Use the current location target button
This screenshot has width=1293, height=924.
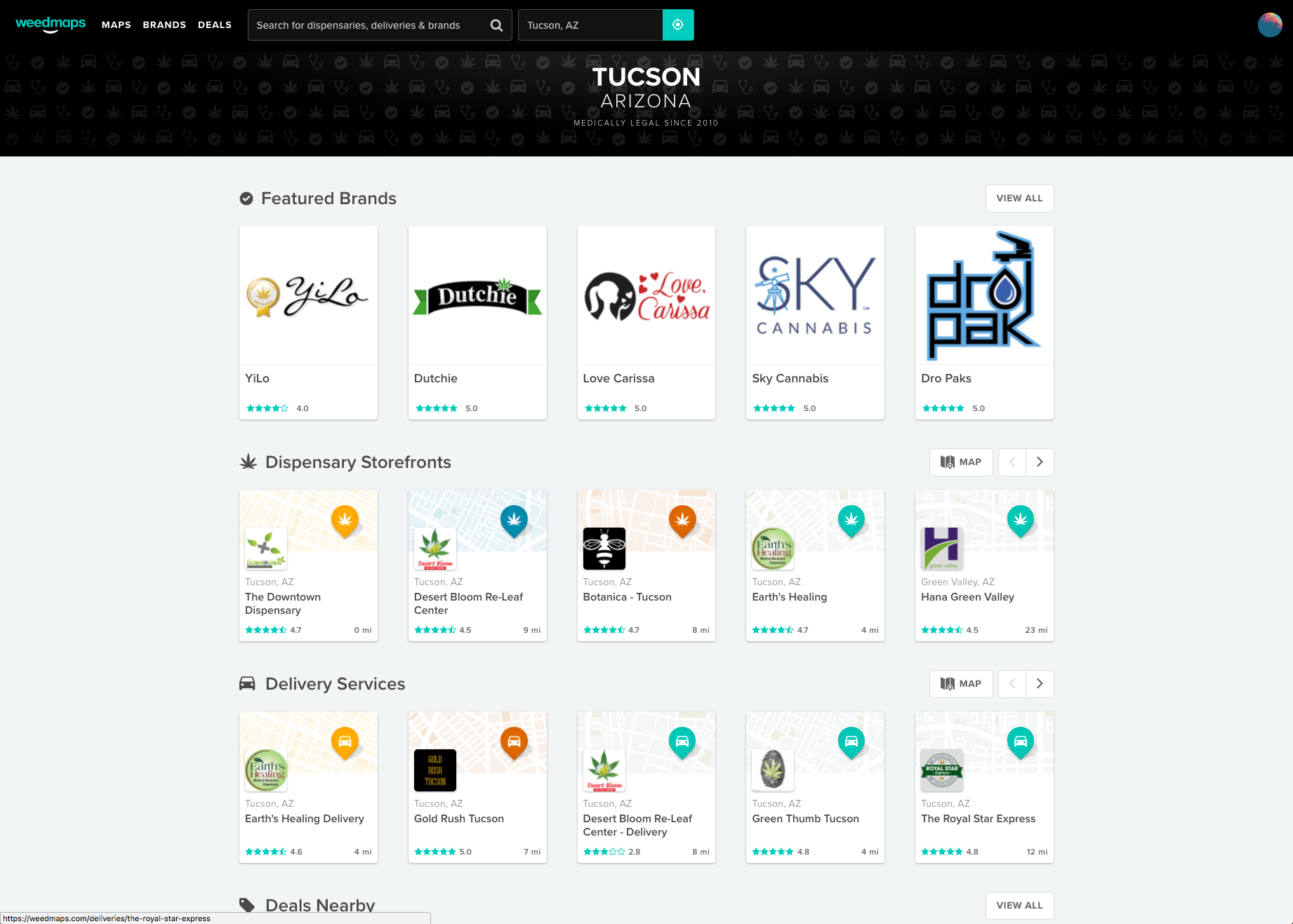678,25
